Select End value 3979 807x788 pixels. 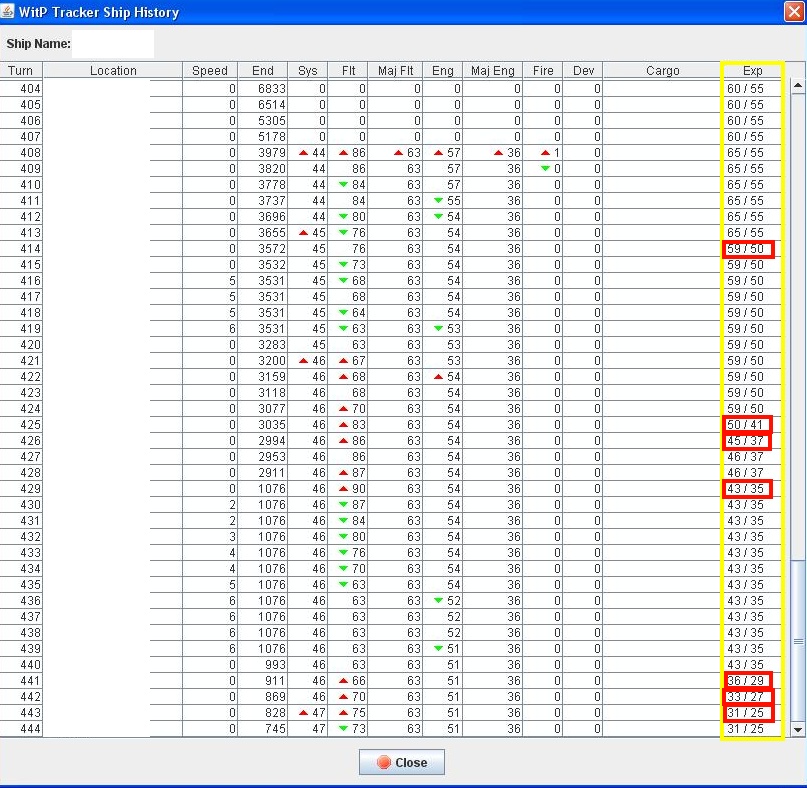262,152
